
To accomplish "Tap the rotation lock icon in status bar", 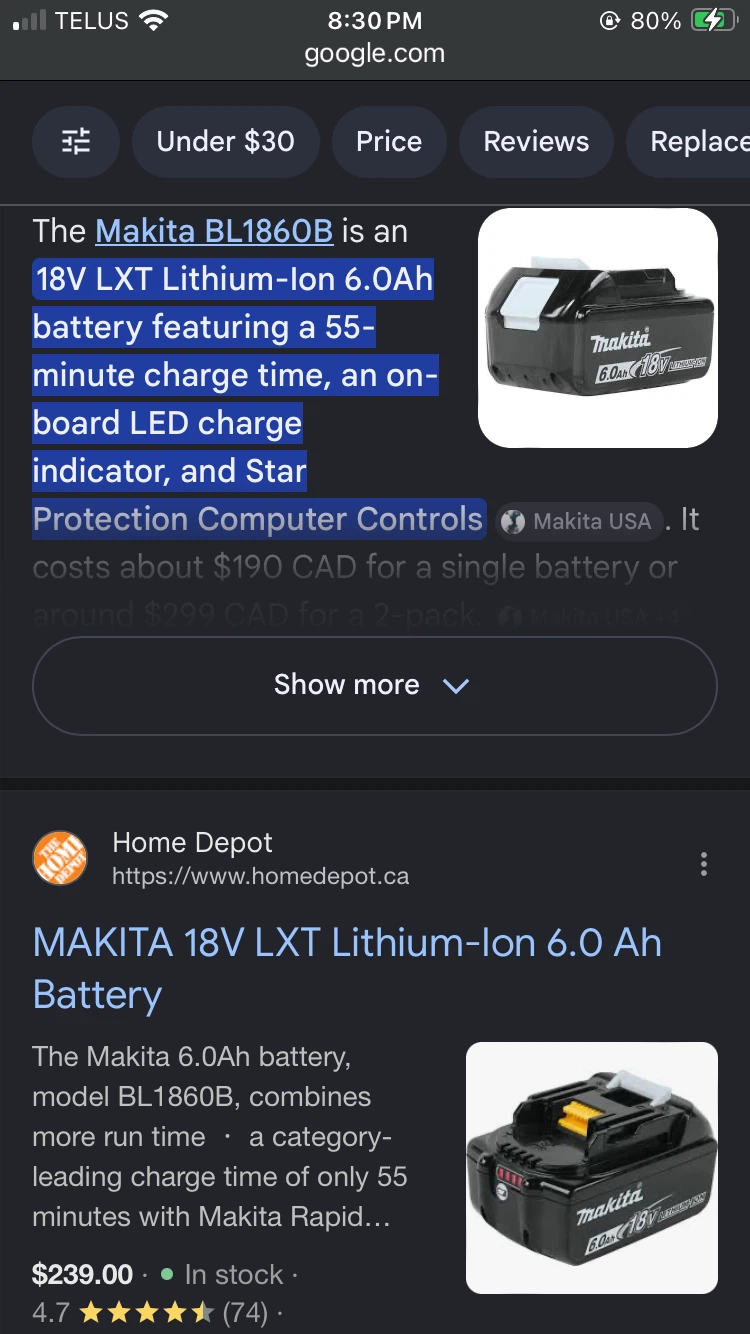I will 609,21.
